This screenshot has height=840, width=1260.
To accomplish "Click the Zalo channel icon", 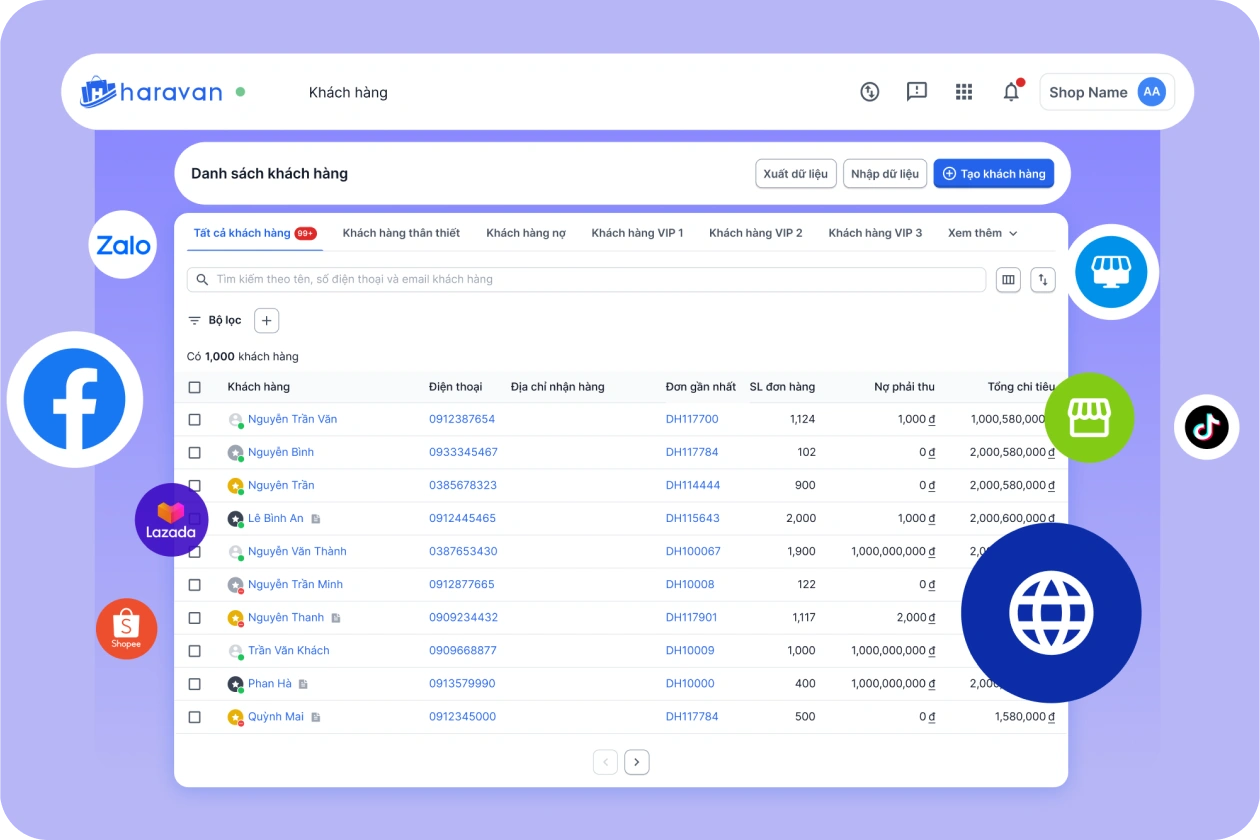I will pyautogui.click(x=123, y=246).
